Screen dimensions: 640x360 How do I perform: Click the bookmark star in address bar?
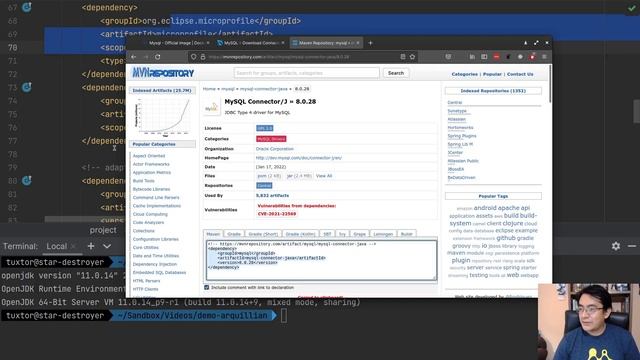(x=412, y=57)
